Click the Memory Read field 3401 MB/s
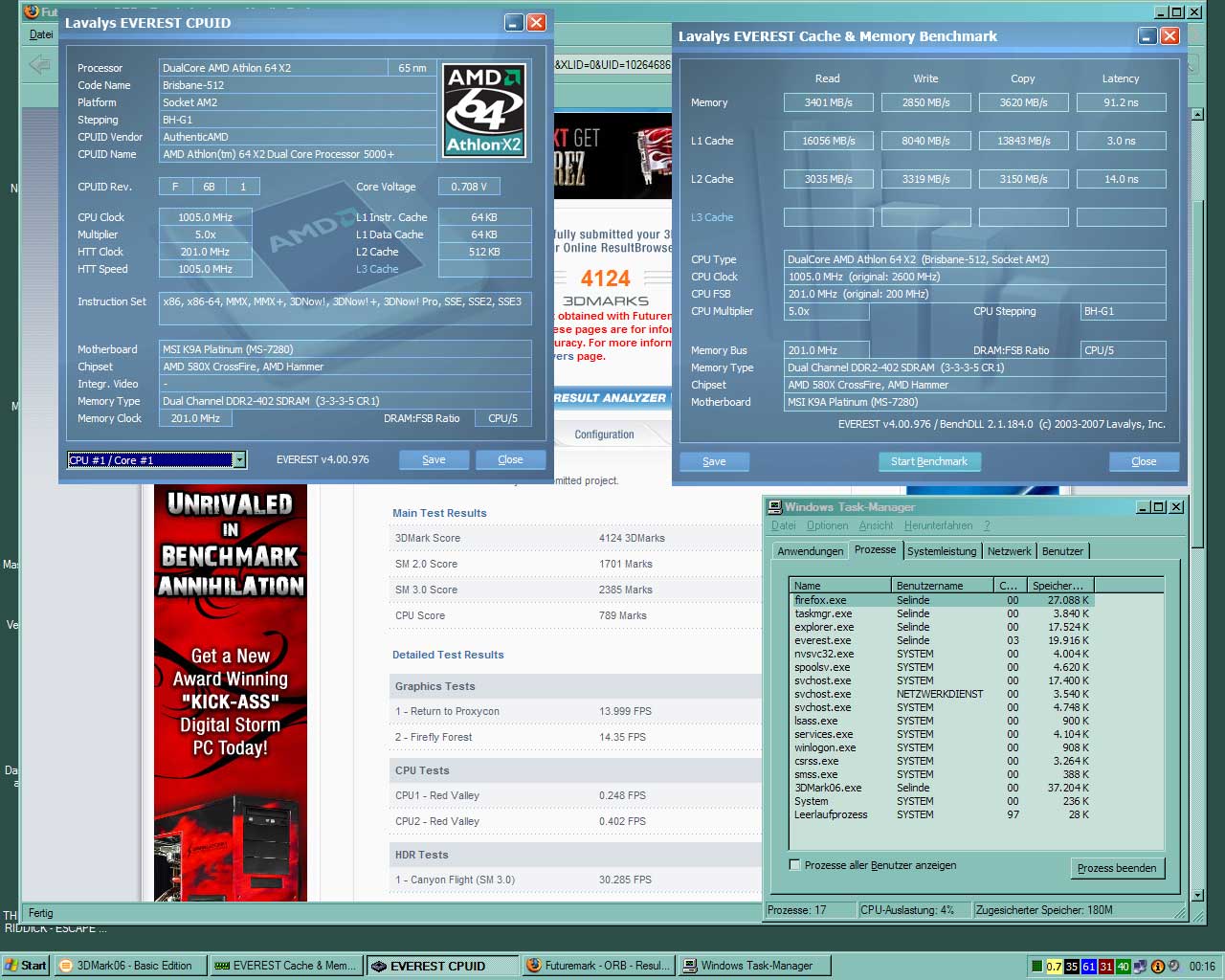Image resolution: width=1225 pixels, height=980 pixels. click(x=828, y=102)
